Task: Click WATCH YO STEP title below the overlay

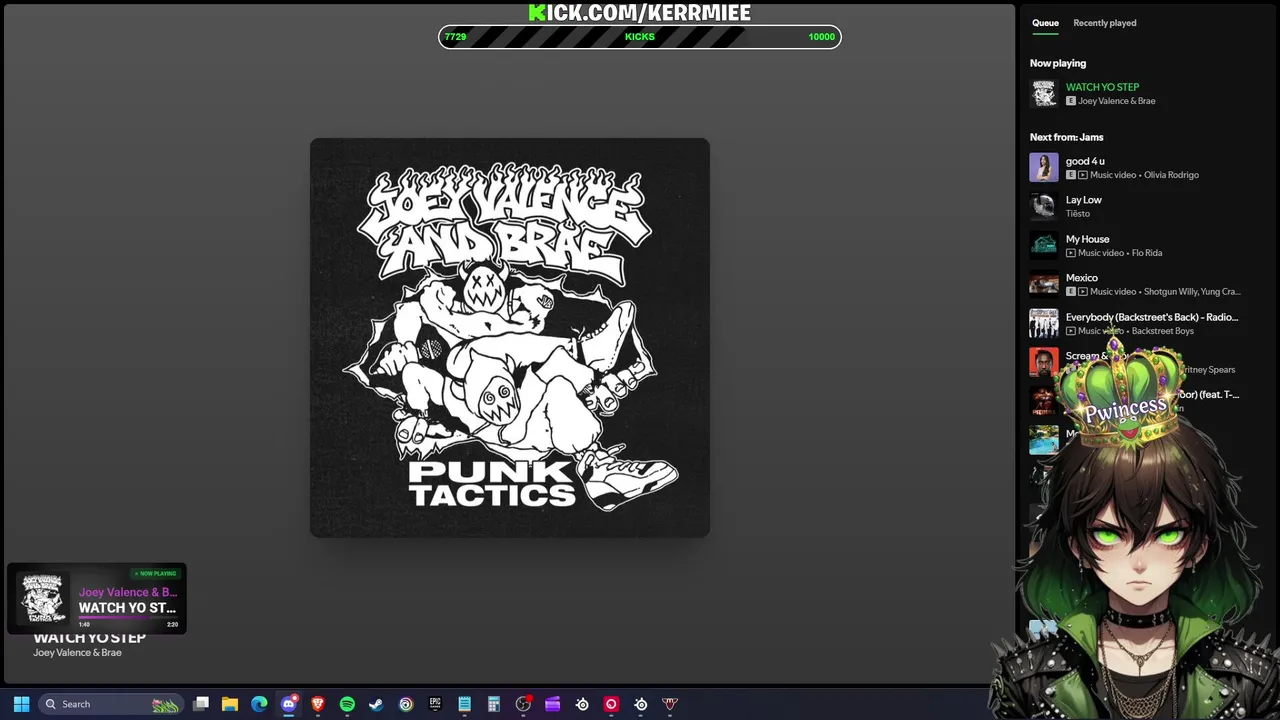Action: (x=89, y=638)
